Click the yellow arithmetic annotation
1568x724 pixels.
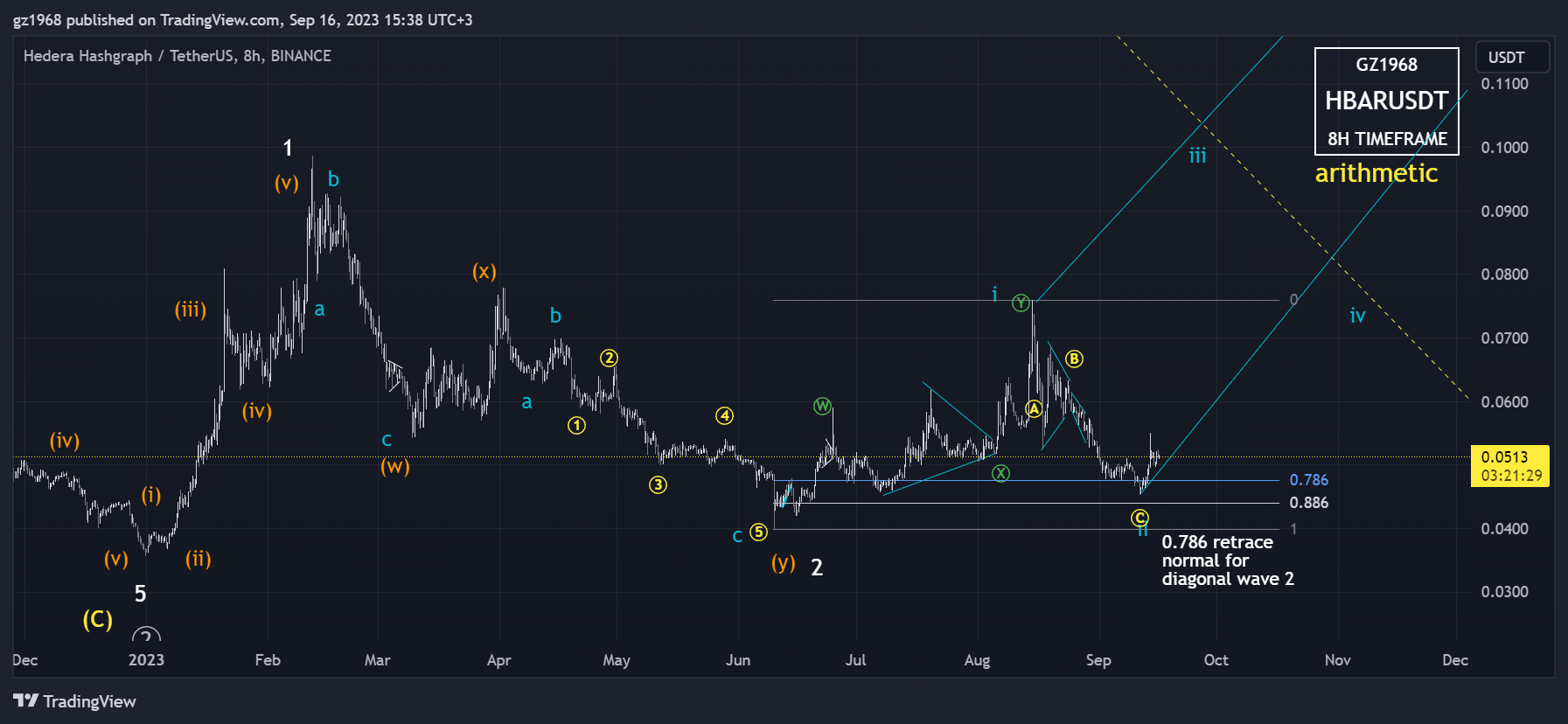pyautogui.click(x=1376, y=173)
